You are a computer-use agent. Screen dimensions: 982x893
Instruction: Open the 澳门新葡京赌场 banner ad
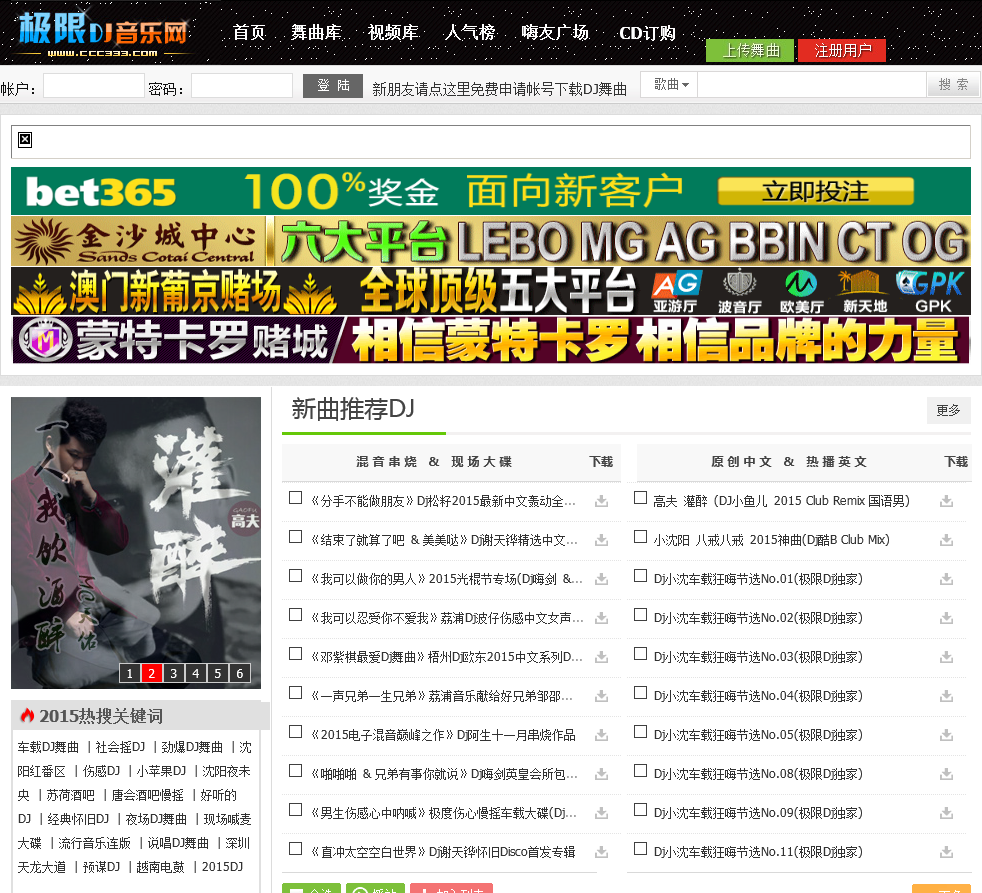491,291
